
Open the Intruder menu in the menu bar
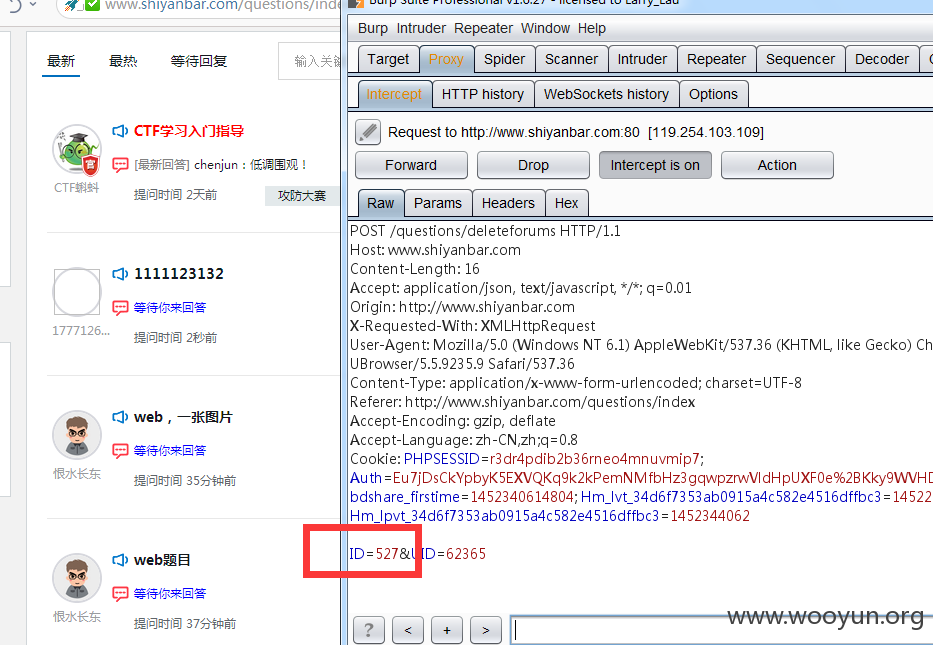pos(421,28)
